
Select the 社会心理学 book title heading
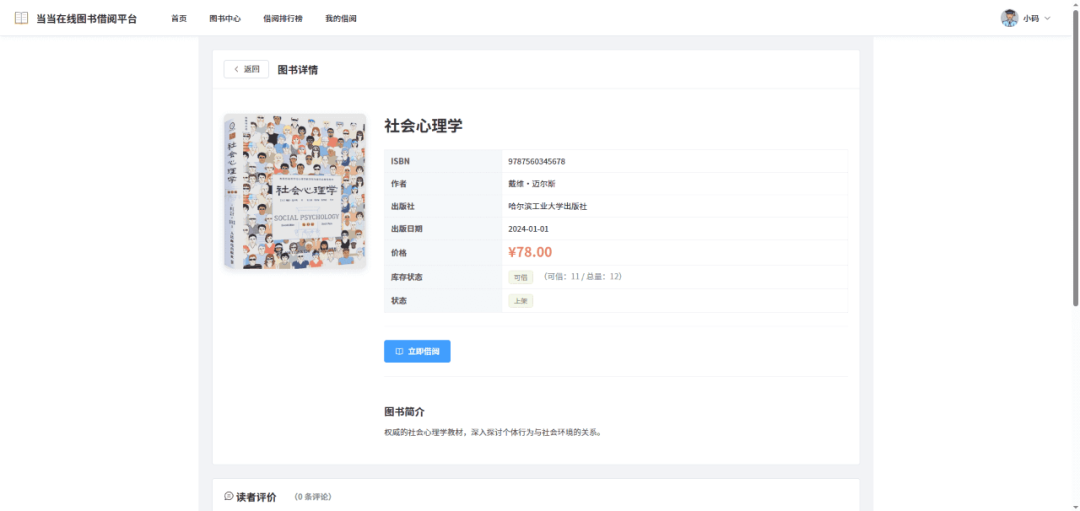coord(424,125)
